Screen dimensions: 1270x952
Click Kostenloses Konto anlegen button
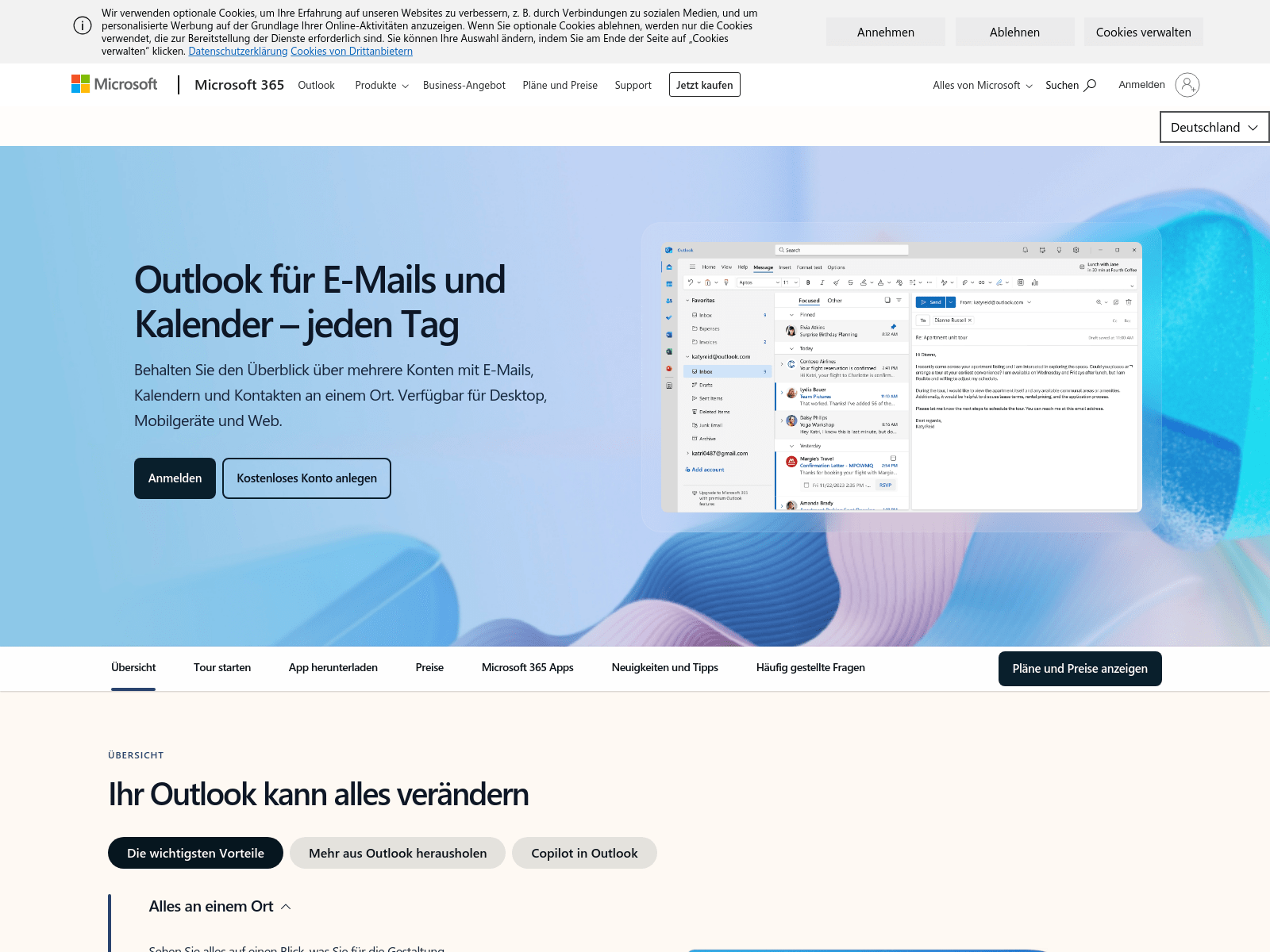pyautogui.click(x=306, y=478)
